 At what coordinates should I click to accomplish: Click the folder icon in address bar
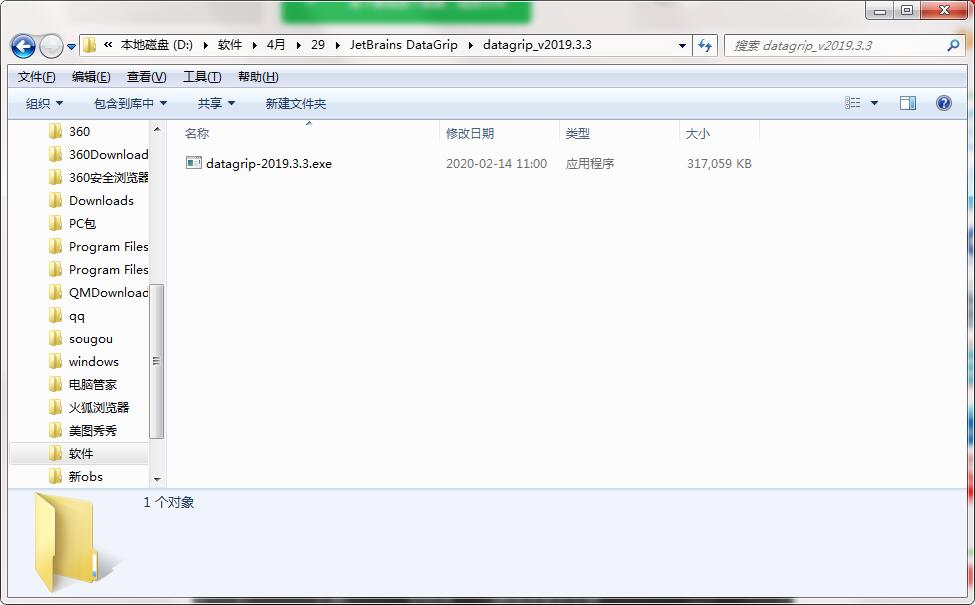90,45
